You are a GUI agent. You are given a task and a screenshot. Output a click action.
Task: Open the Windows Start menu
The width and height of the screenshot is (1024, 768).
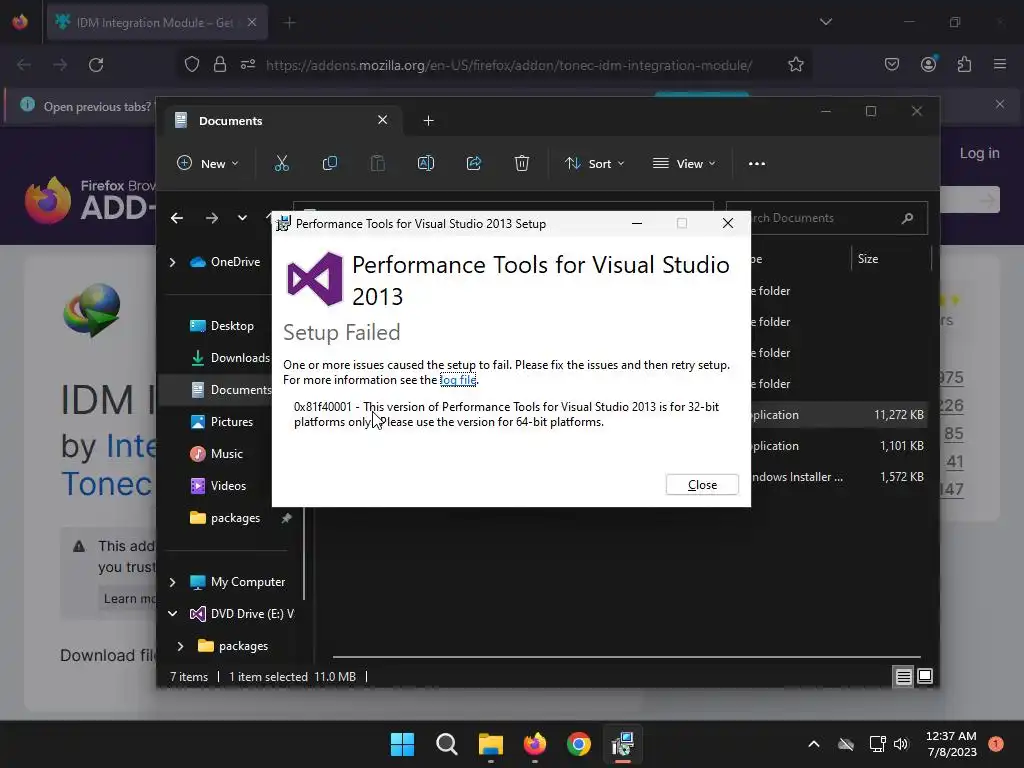[x=402, y=744]
